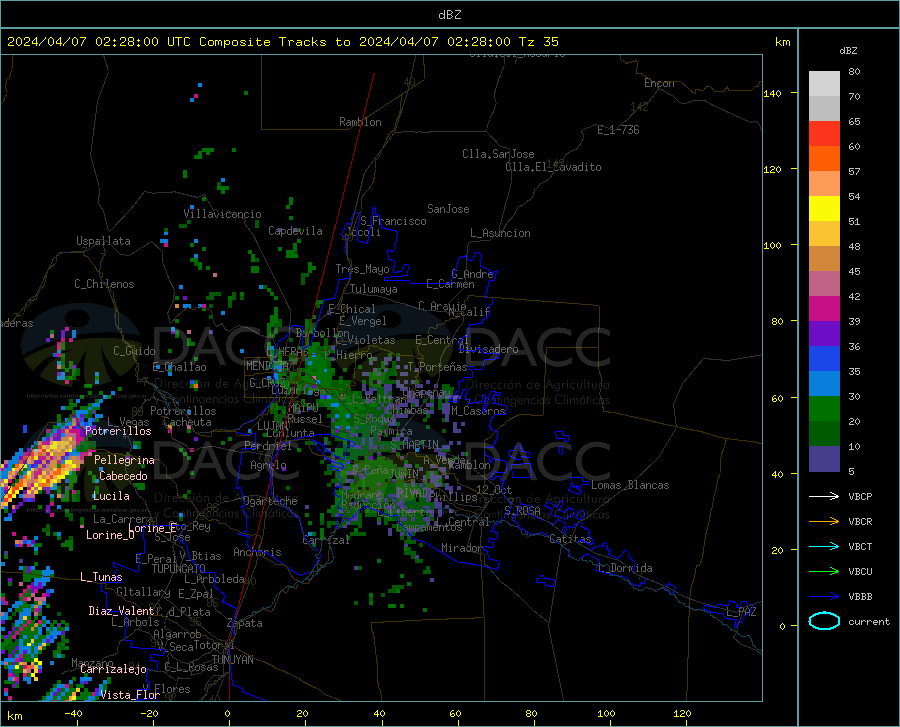The width and height of the screenshot is (900, 727).
Task: Click the C_Chilenos map label
Action: (x=104, y=284)
